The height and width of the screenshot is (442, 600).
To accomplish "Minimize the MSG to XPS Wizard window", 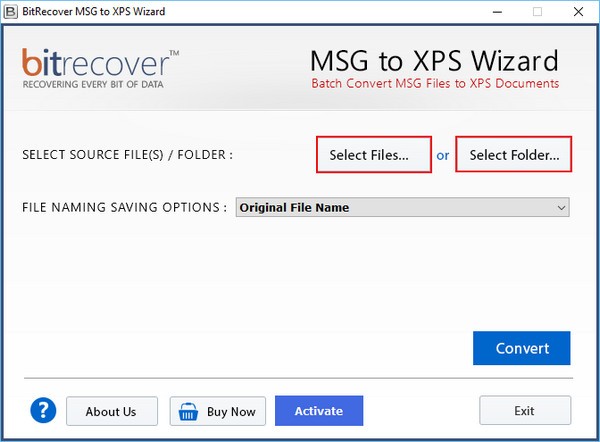I will (493, 12).
